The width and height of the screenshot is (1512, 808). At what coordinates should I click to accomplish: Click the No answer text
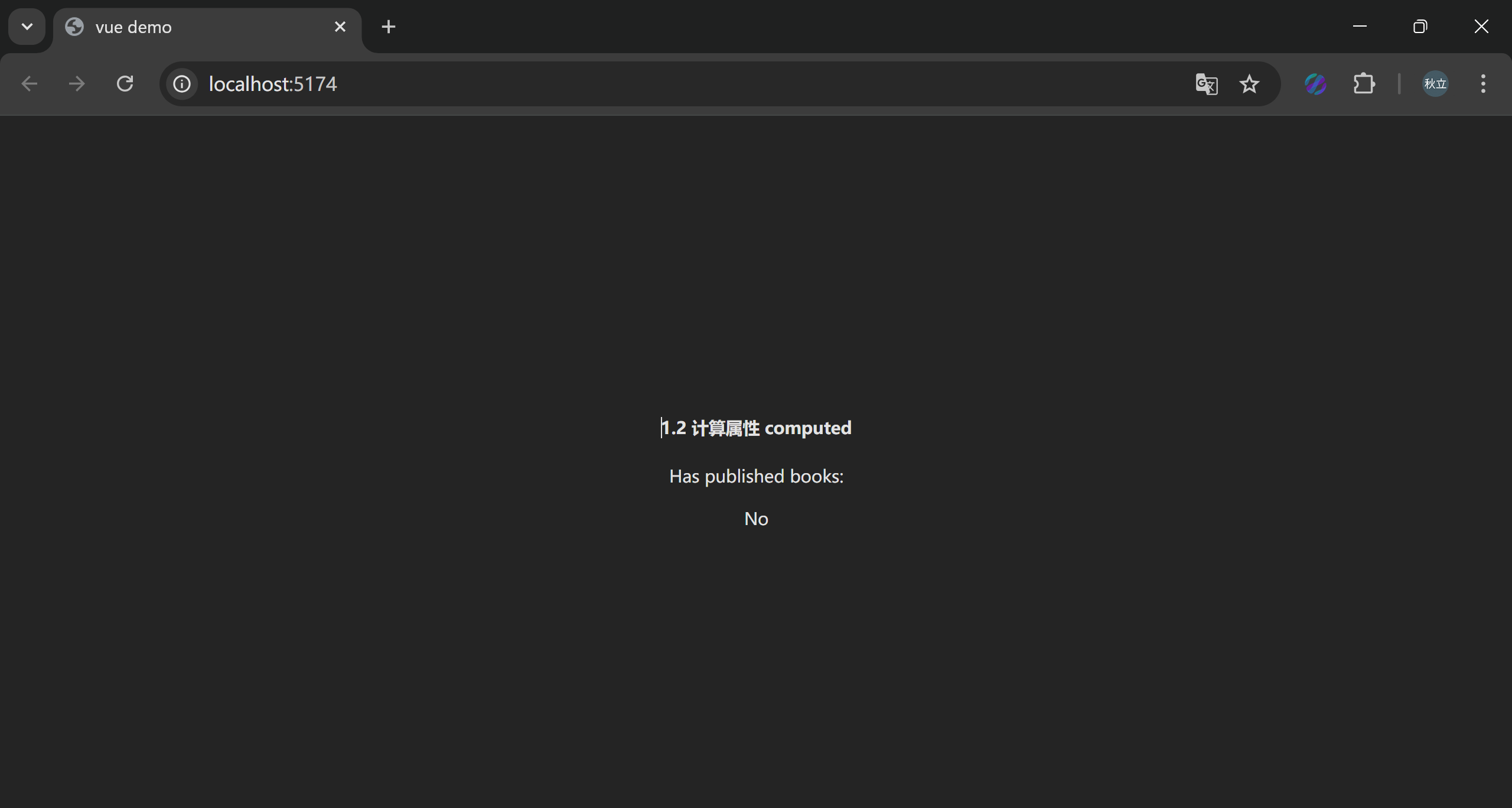[756, 519]
